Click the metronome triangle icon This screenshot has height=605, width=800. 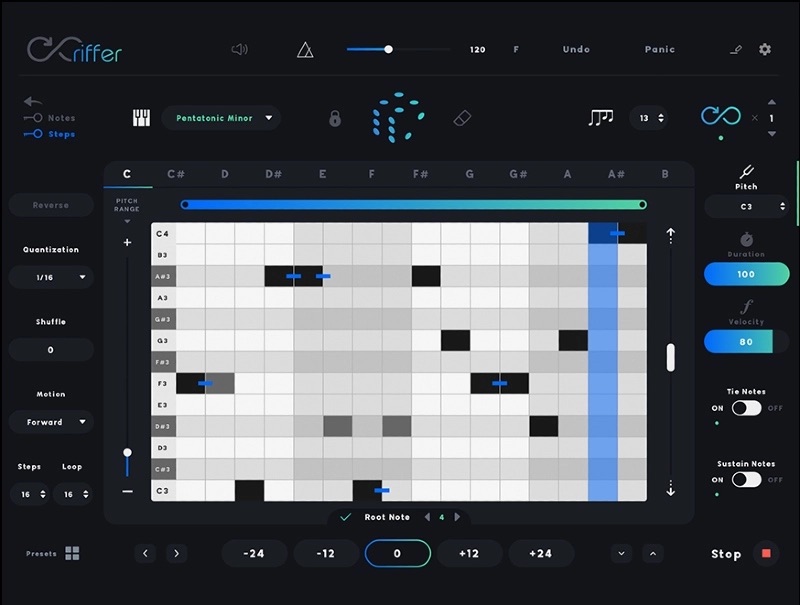[305, 49]
